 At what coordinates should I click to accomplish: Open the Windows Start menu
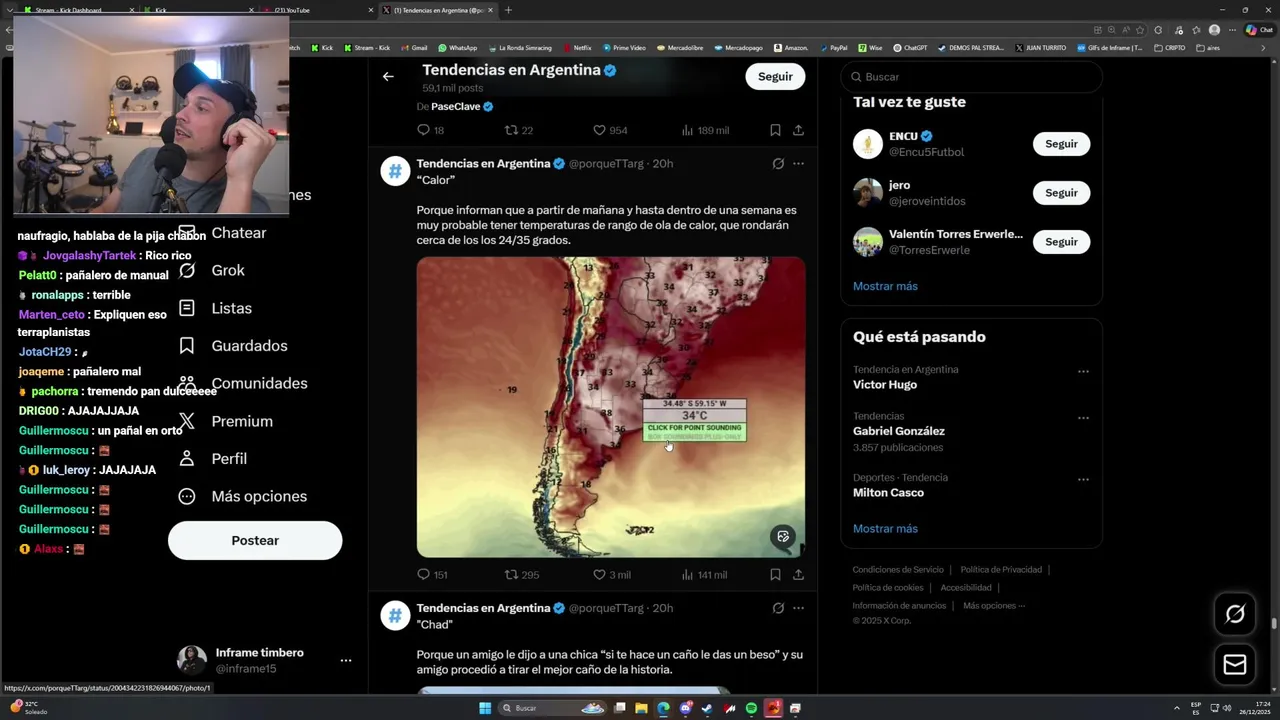(x=485, y=708)
